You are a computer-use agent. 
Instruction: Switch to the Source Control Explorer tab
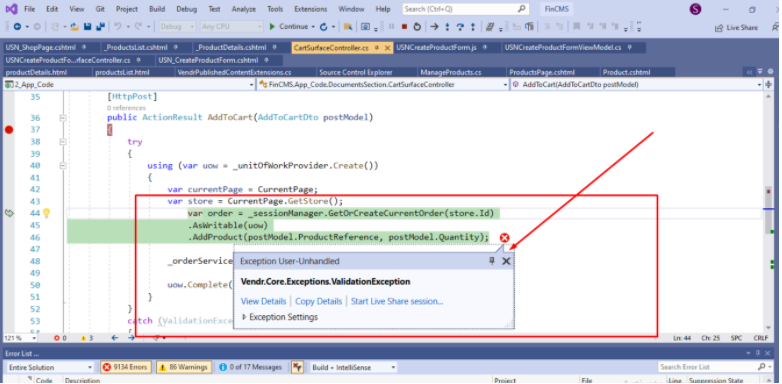(x=356, y=73)
